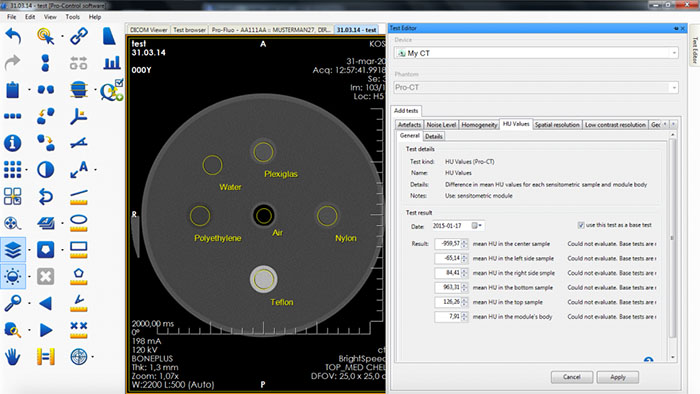700x394 pixels.
Task: Open the Help menu
Action: click(95, 17)
